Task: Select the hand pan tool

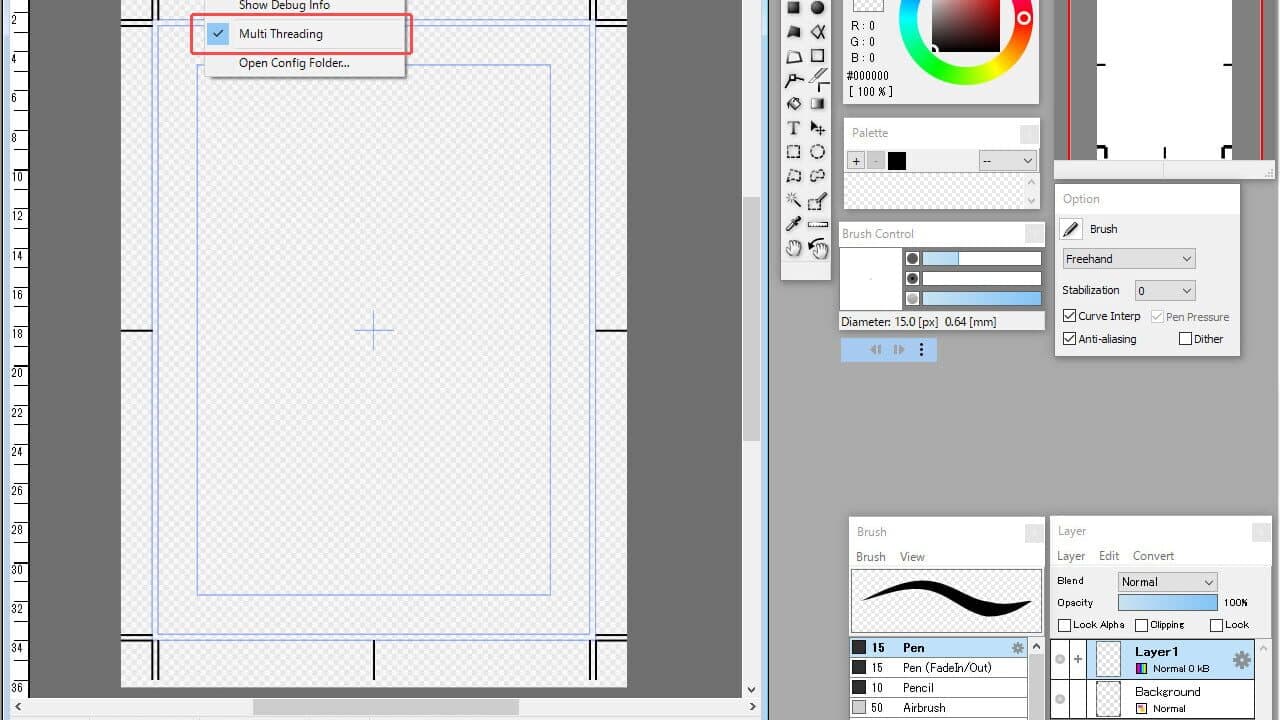Action: (x=793, y=249)
